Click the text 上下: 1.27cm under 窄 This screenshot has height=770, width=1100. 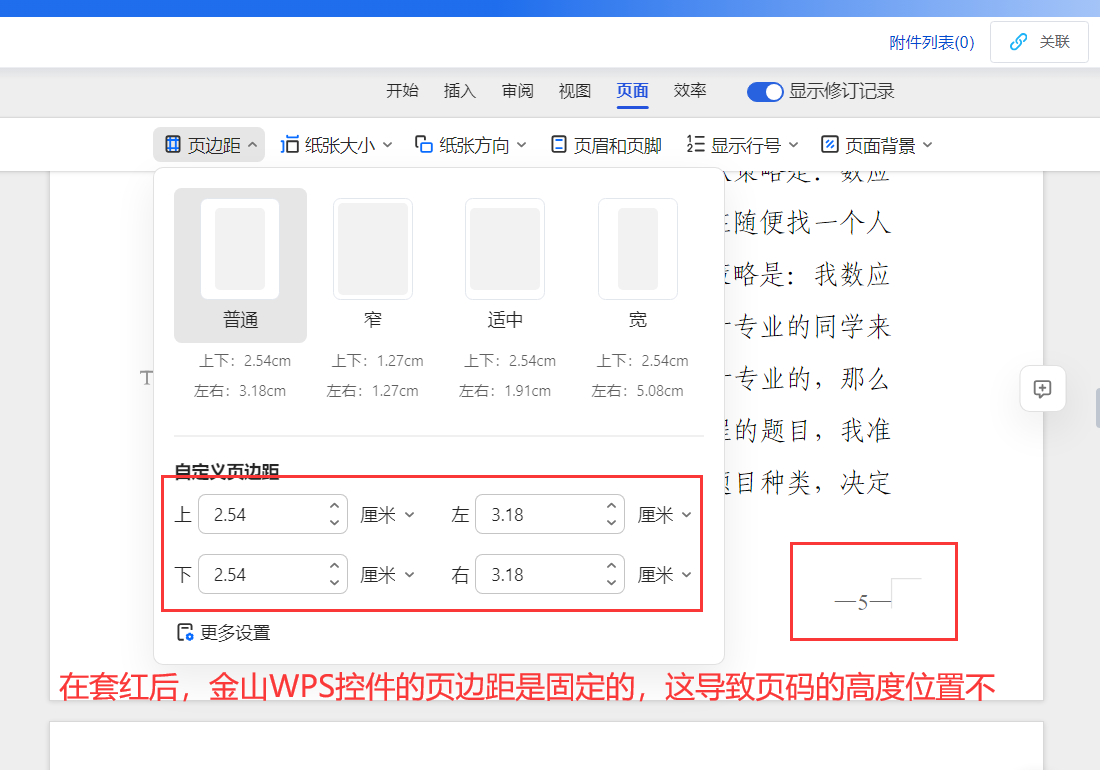click(x=377, y=360)
